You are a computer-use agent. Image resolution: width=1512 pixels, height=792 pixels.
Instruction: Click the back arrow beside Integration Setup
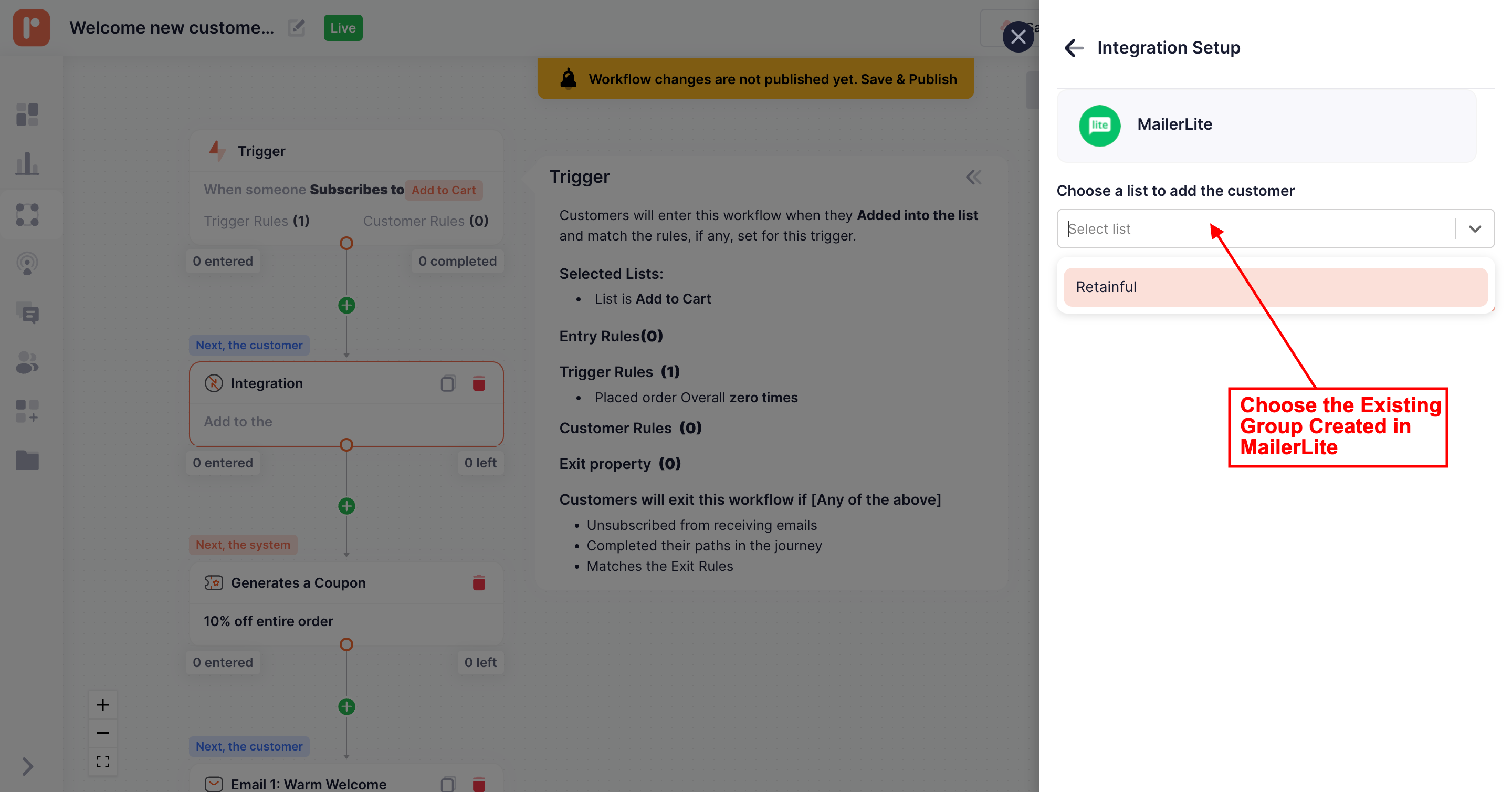click(1074, 48)
